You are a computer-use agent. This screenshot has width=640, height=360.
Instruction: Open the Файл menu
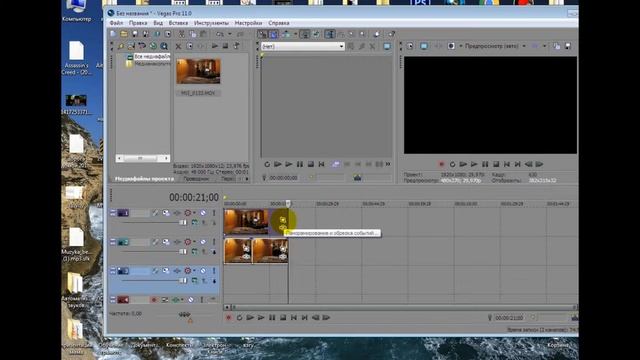coord(116,23)
